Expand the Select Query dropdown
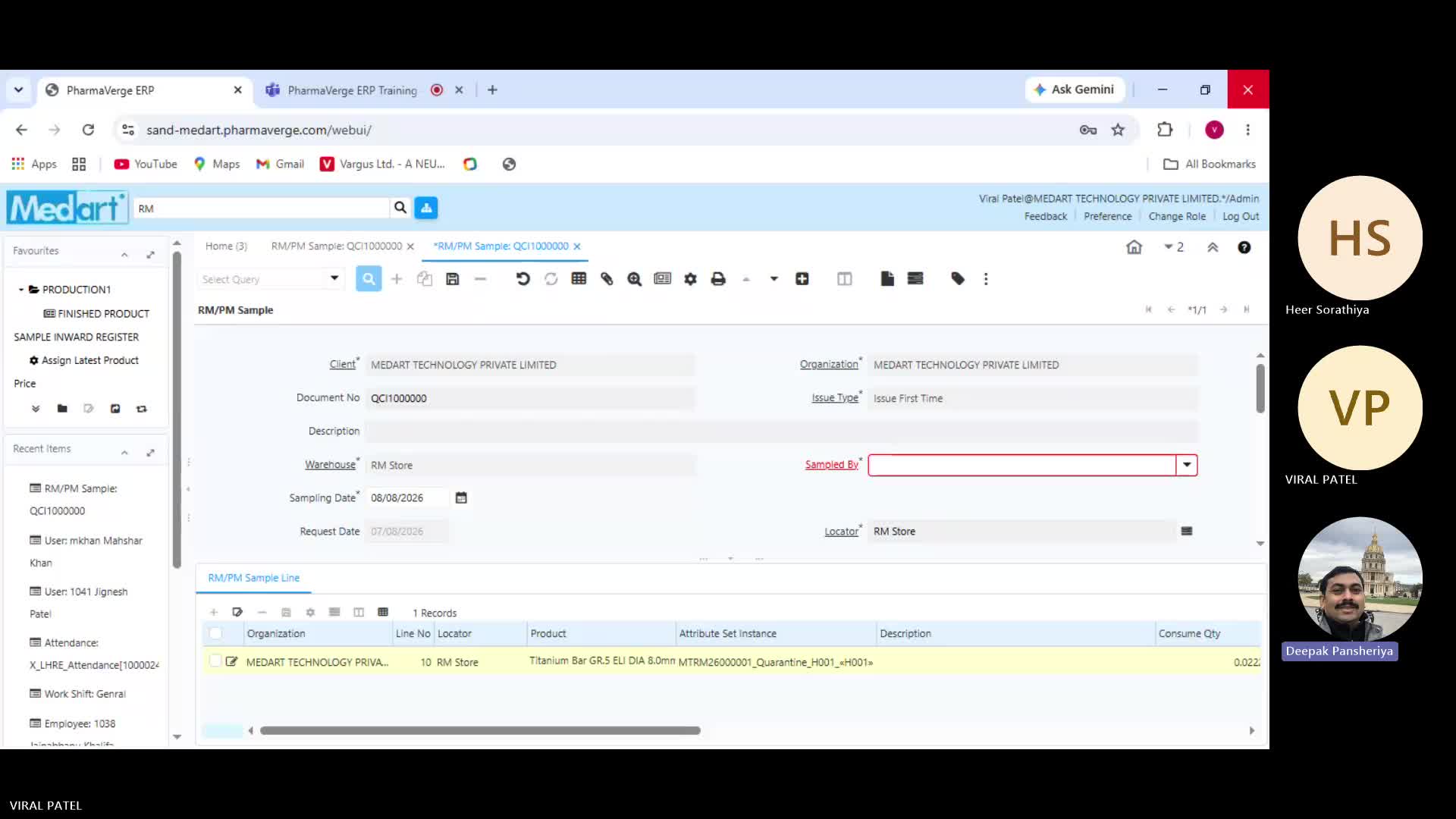The height and width of the screenshot is (819, 1456). [334, 278]
